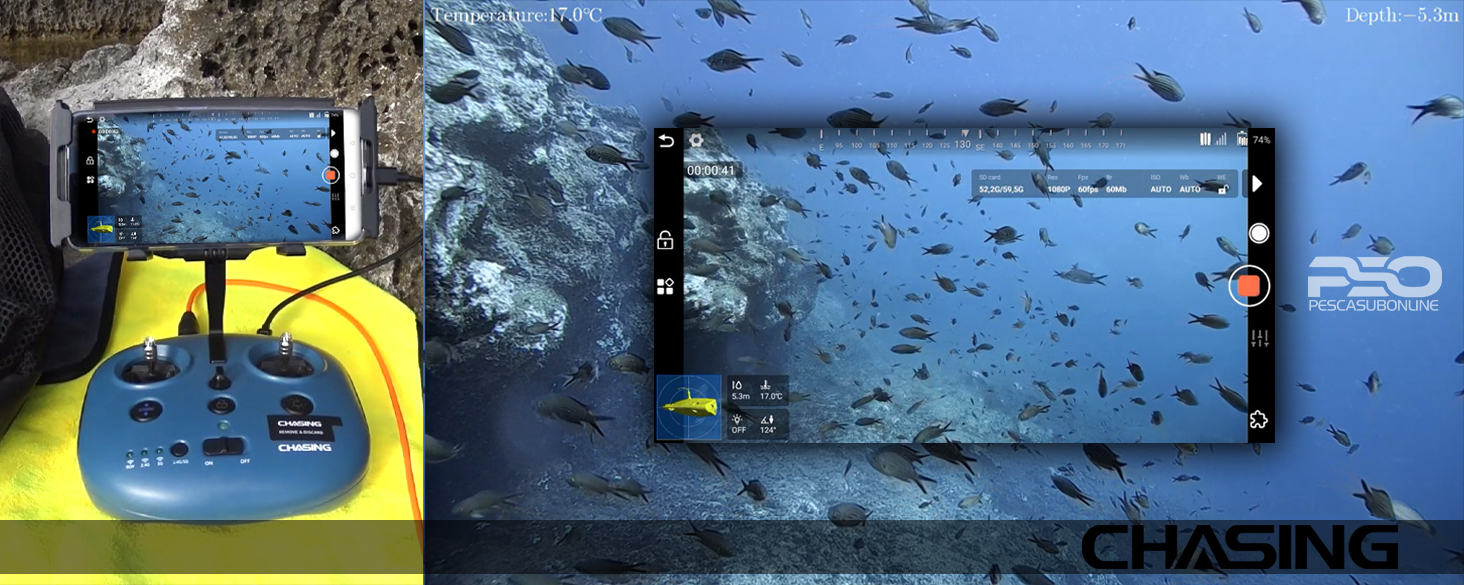Screen dimensions: 1464x585
Task: Stop recording with the red square button
Action: point(1249,286)
